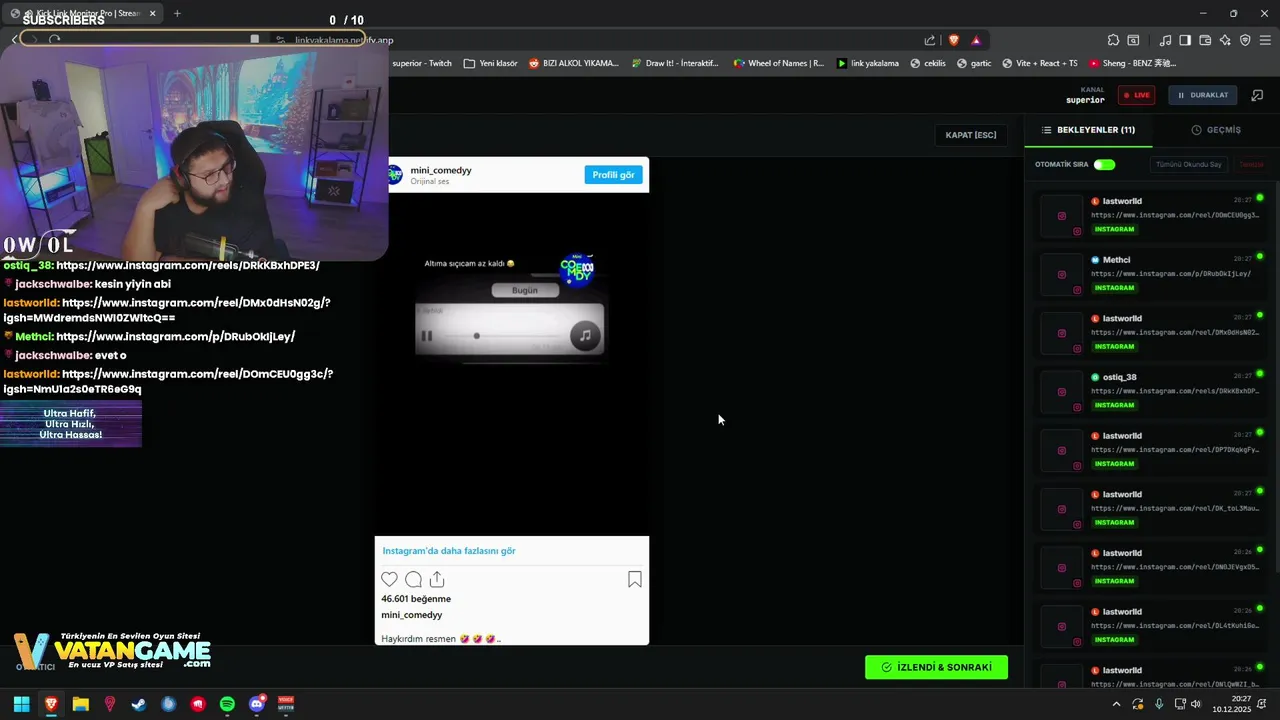Click İzlendi & Sonraki green button
Image resolution: width=1280 pixels, height=720 pixels.
(x=936, y=667)
